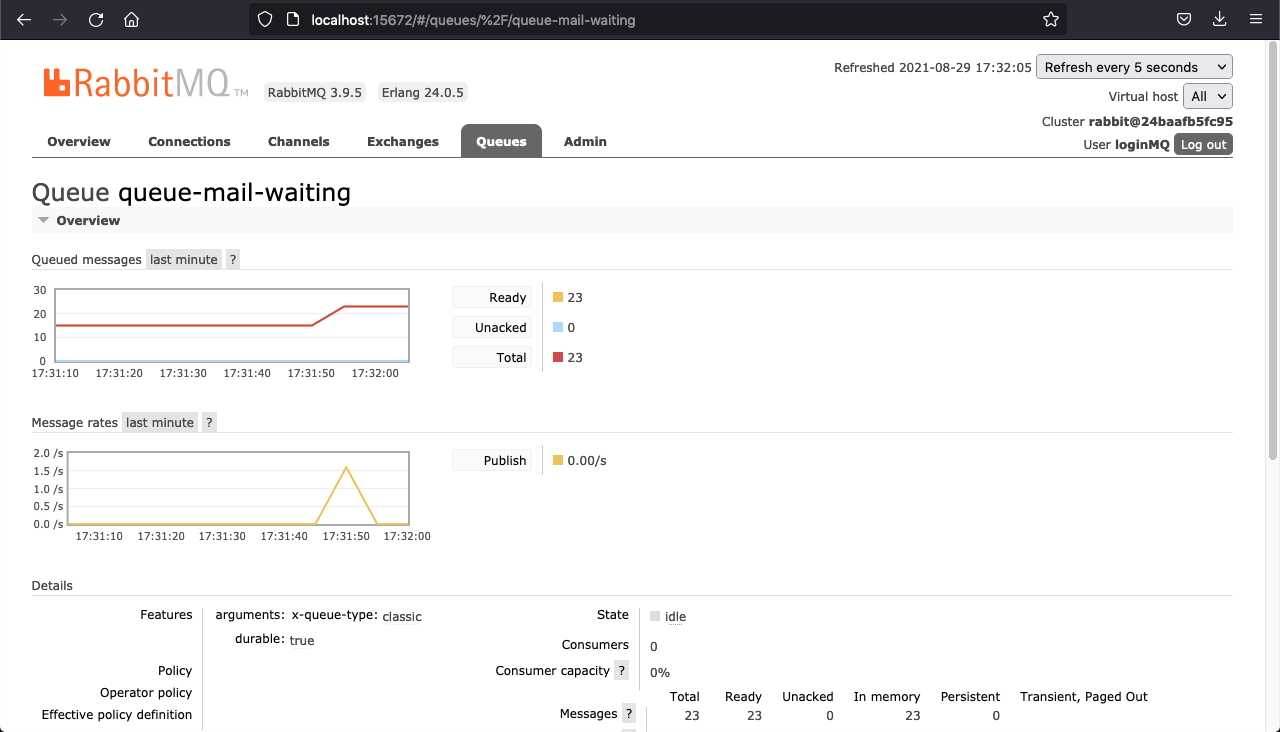This screenshot has width=1280, height=732.
Task: Click the page vertical scrollbar
Action: click(x=1273, y=250)
